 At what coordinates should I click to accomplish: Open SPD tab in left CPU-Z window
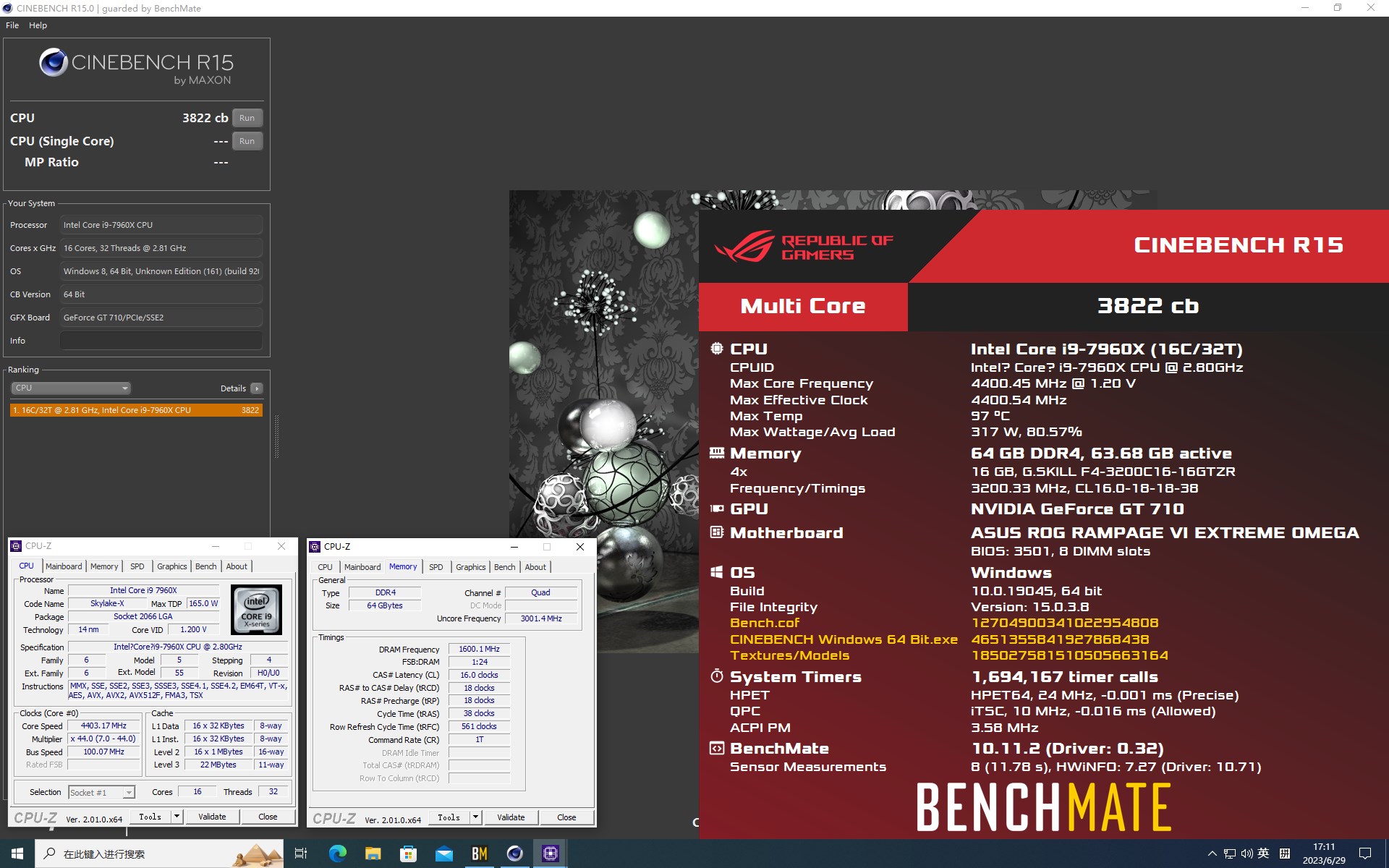137,566
